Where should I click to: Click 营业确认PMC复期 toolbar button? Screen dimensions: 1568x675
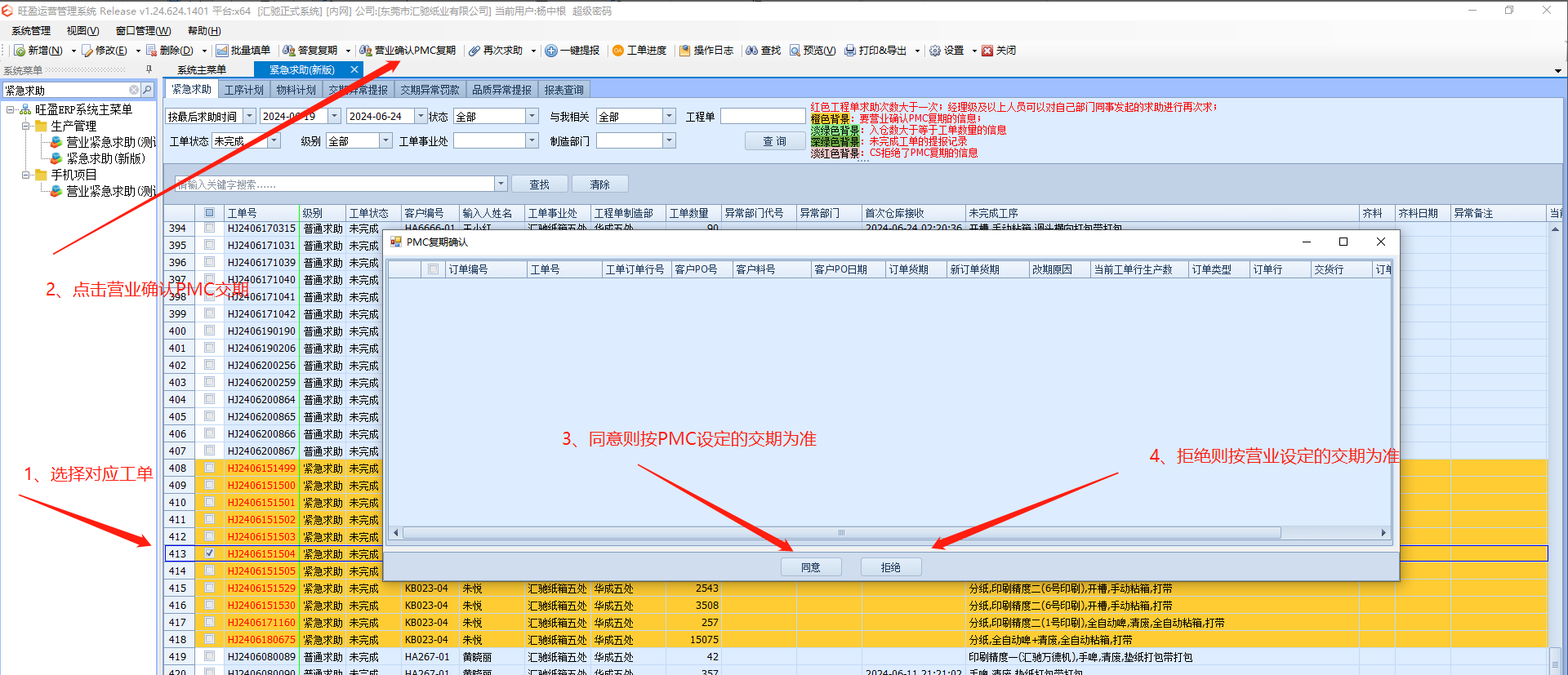(x=408, y=51)
